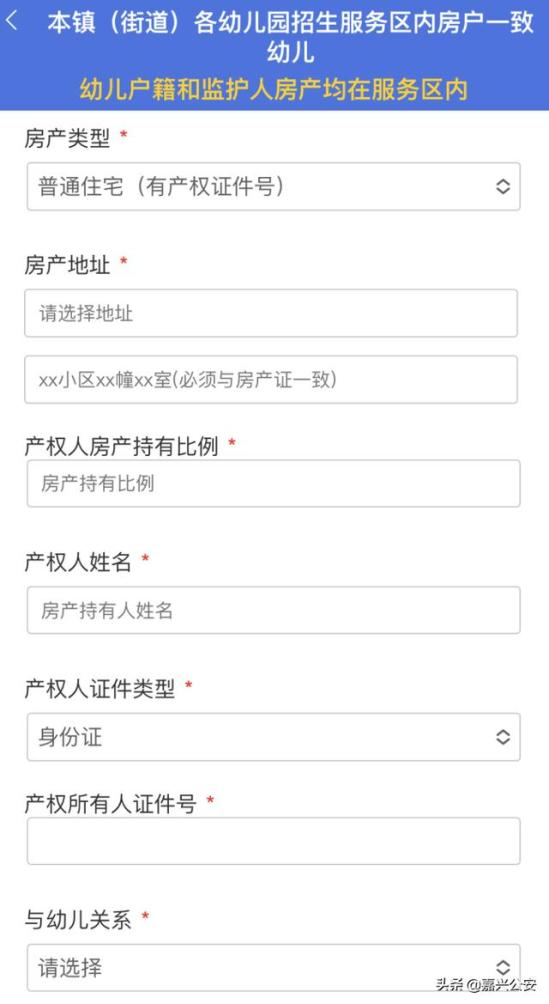Tap the 请选择地址 address field
This screenshot has height=1004, width=549.
pos(271,313)
